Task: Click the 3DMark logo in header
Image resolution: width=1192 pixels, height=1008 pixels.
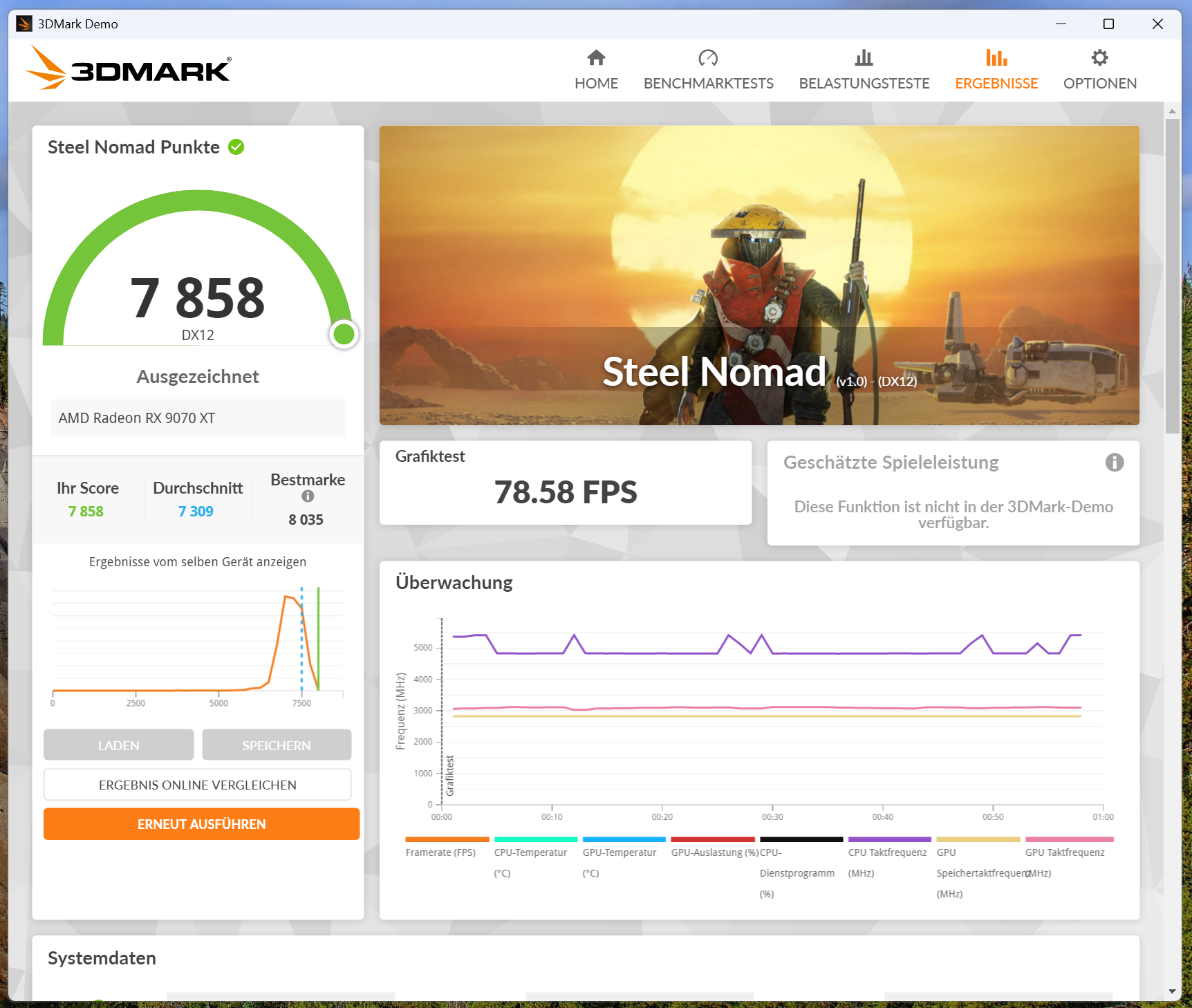Action: point(129,68)
